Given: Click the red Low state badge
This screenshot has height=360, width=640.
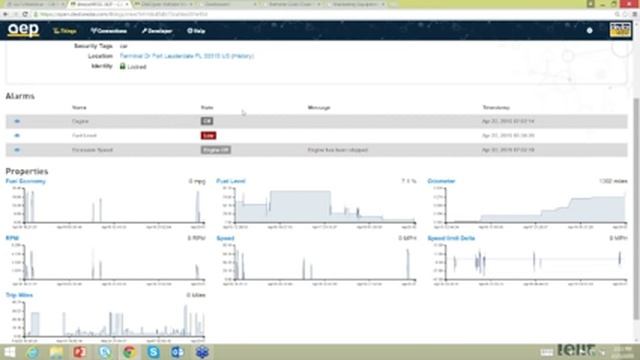Looking at the screenshot, I should pos(208,136).
